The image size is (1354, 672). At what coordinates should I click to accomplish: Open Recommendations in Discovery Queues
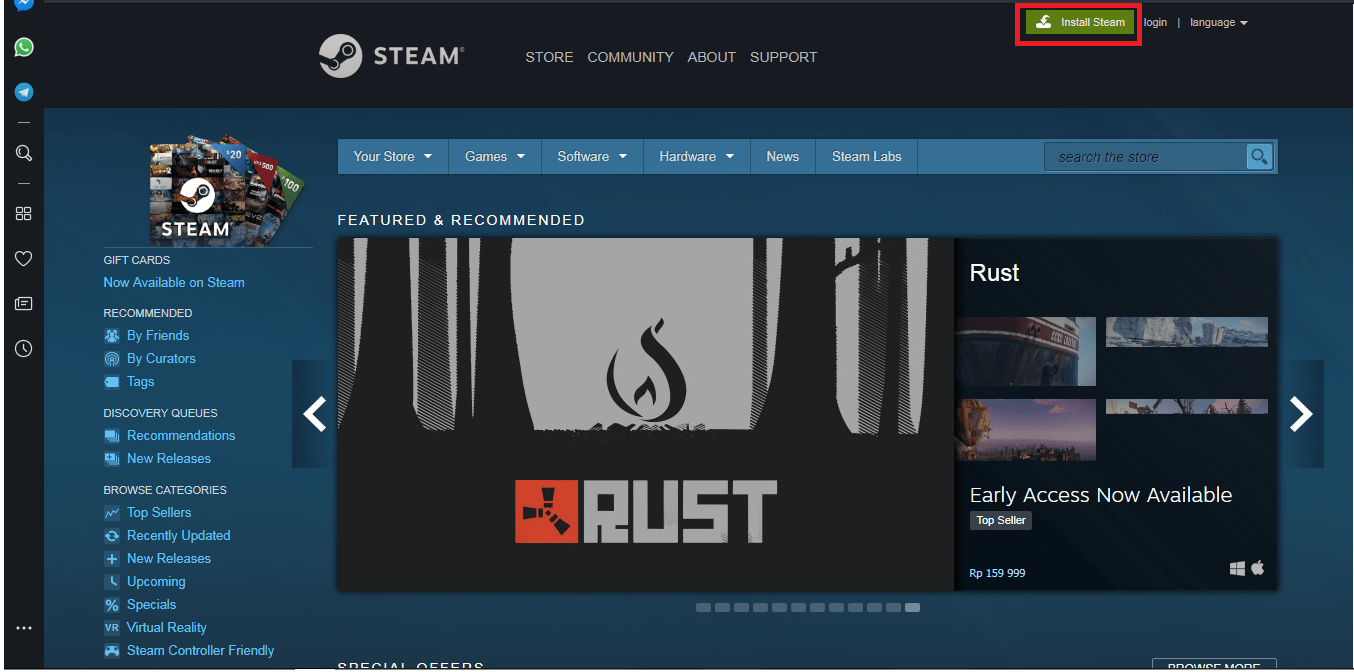[180, 435]
